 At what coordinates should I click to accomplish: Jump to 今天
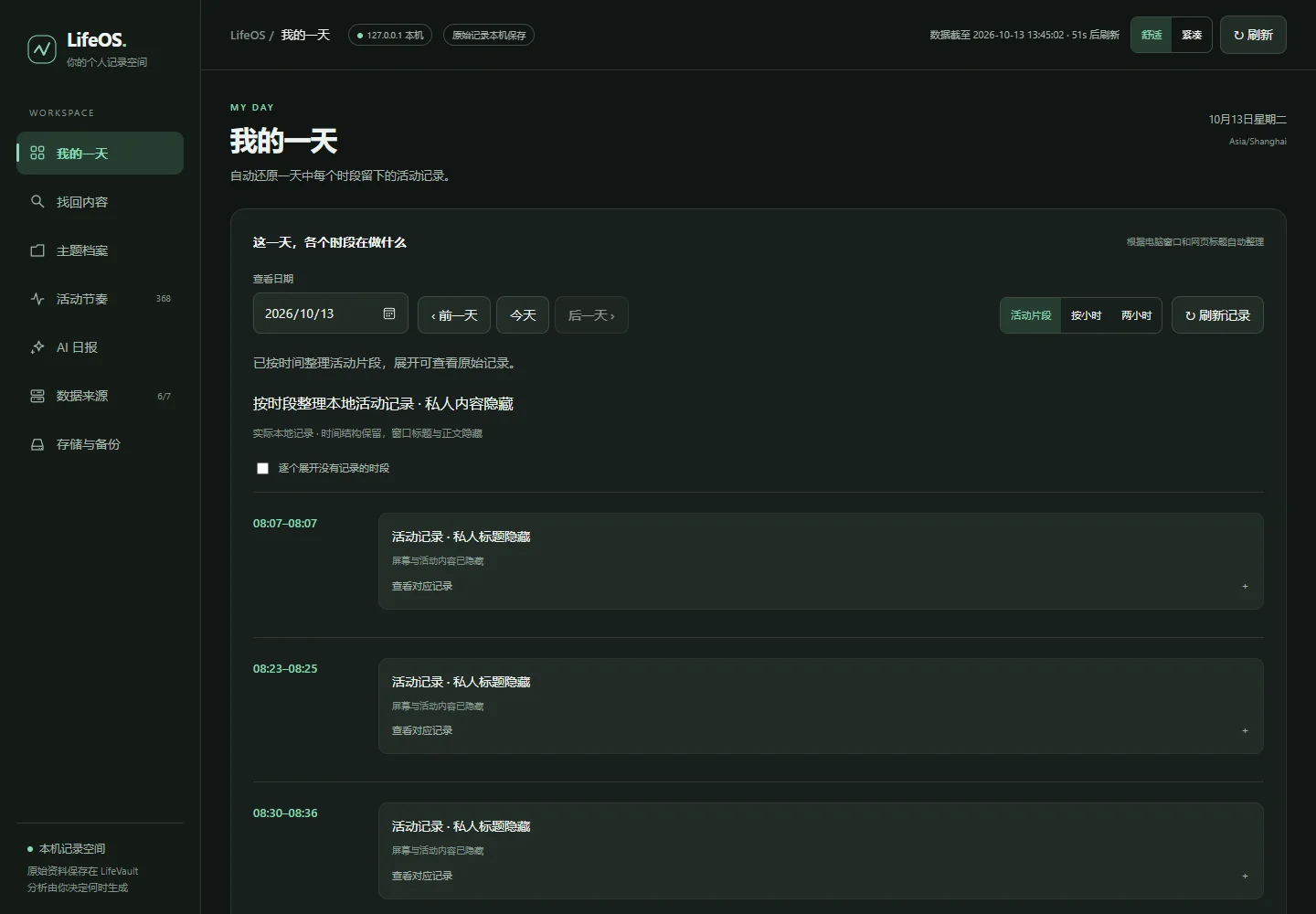click(523, 315)
